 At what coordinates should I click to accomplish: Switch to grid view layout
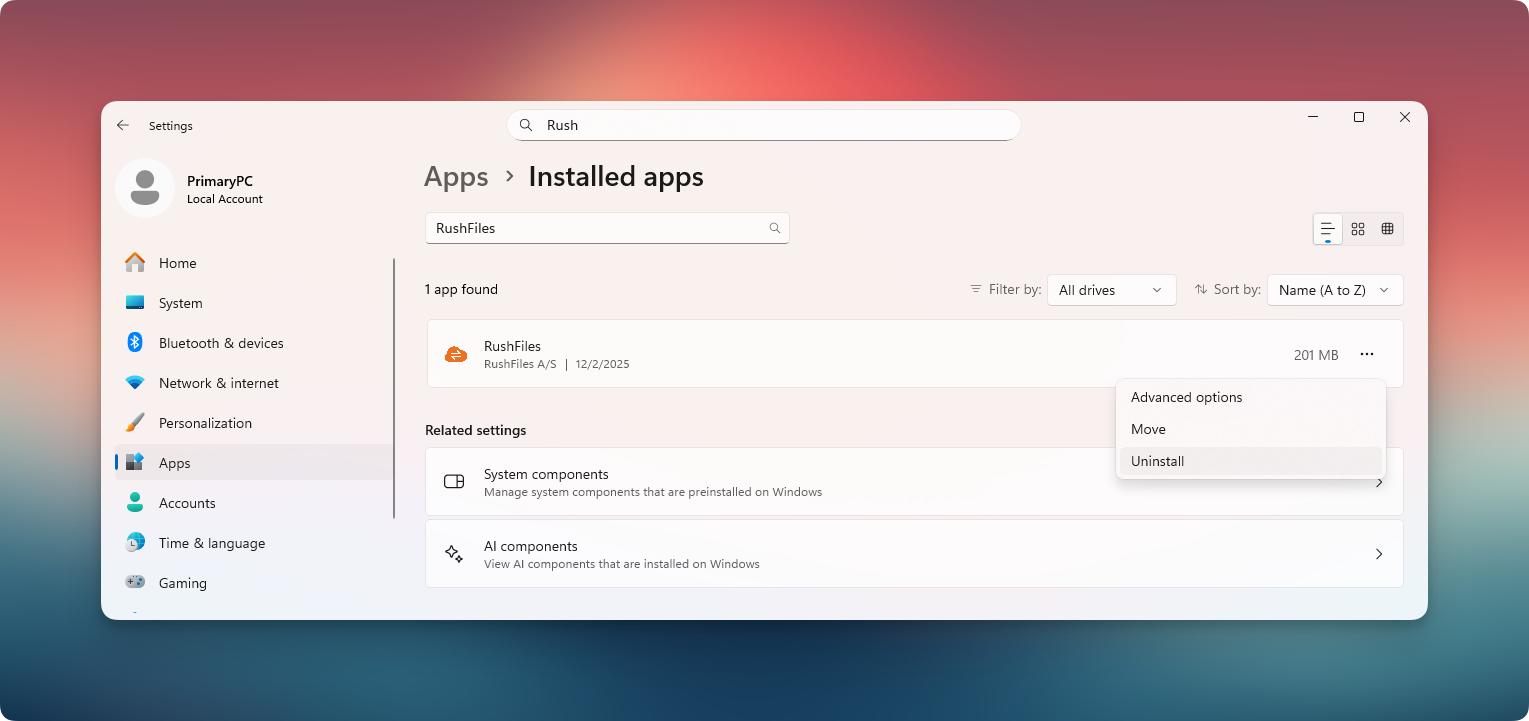click(x=1358, y=229)
